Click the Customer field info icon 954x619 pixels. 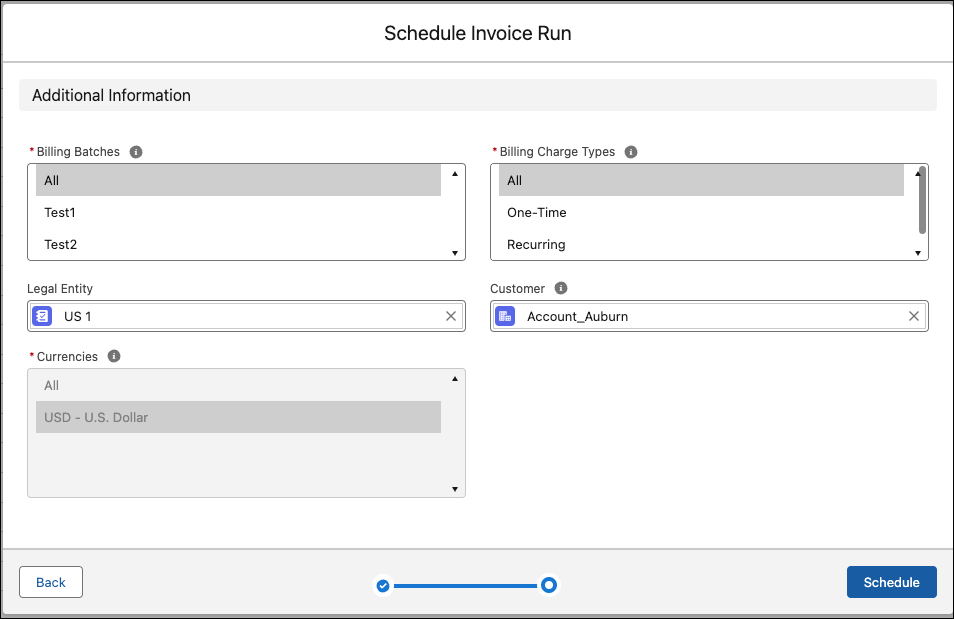(x=561, y=288)
